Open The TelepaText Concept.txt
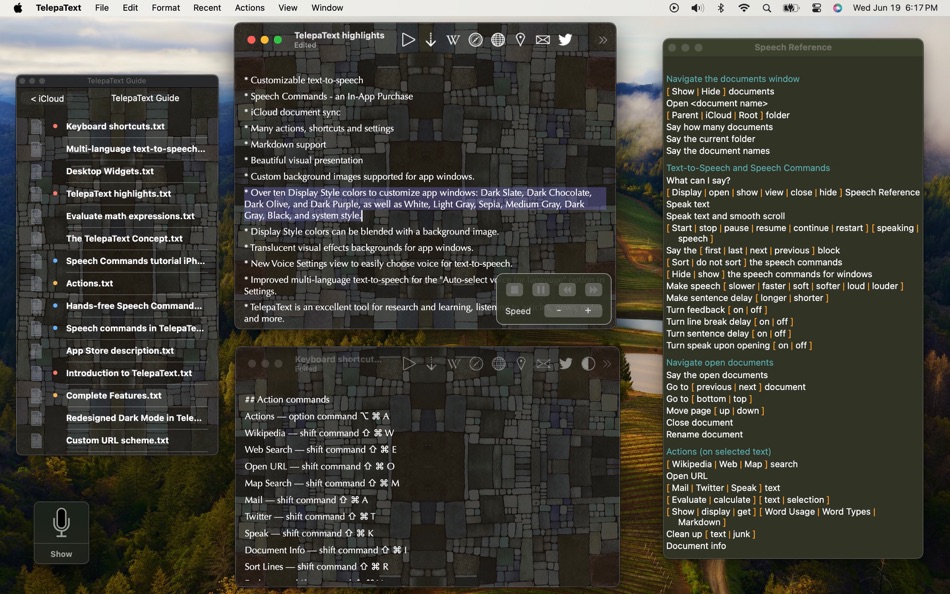Screen dimensions: 950x594 coord(124,238)
